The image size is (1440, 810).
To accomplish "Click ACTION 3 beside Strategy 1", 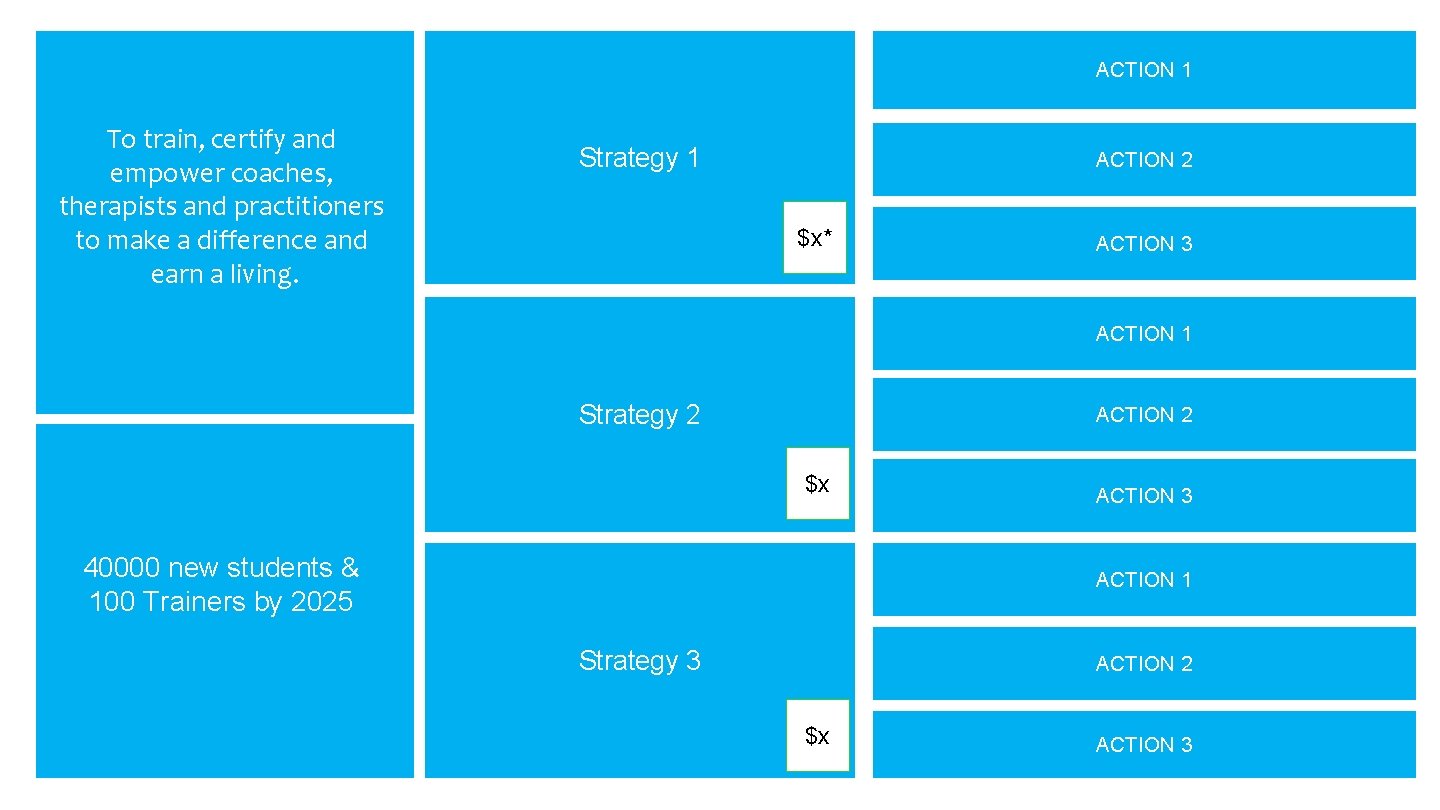I will 1144,244.
